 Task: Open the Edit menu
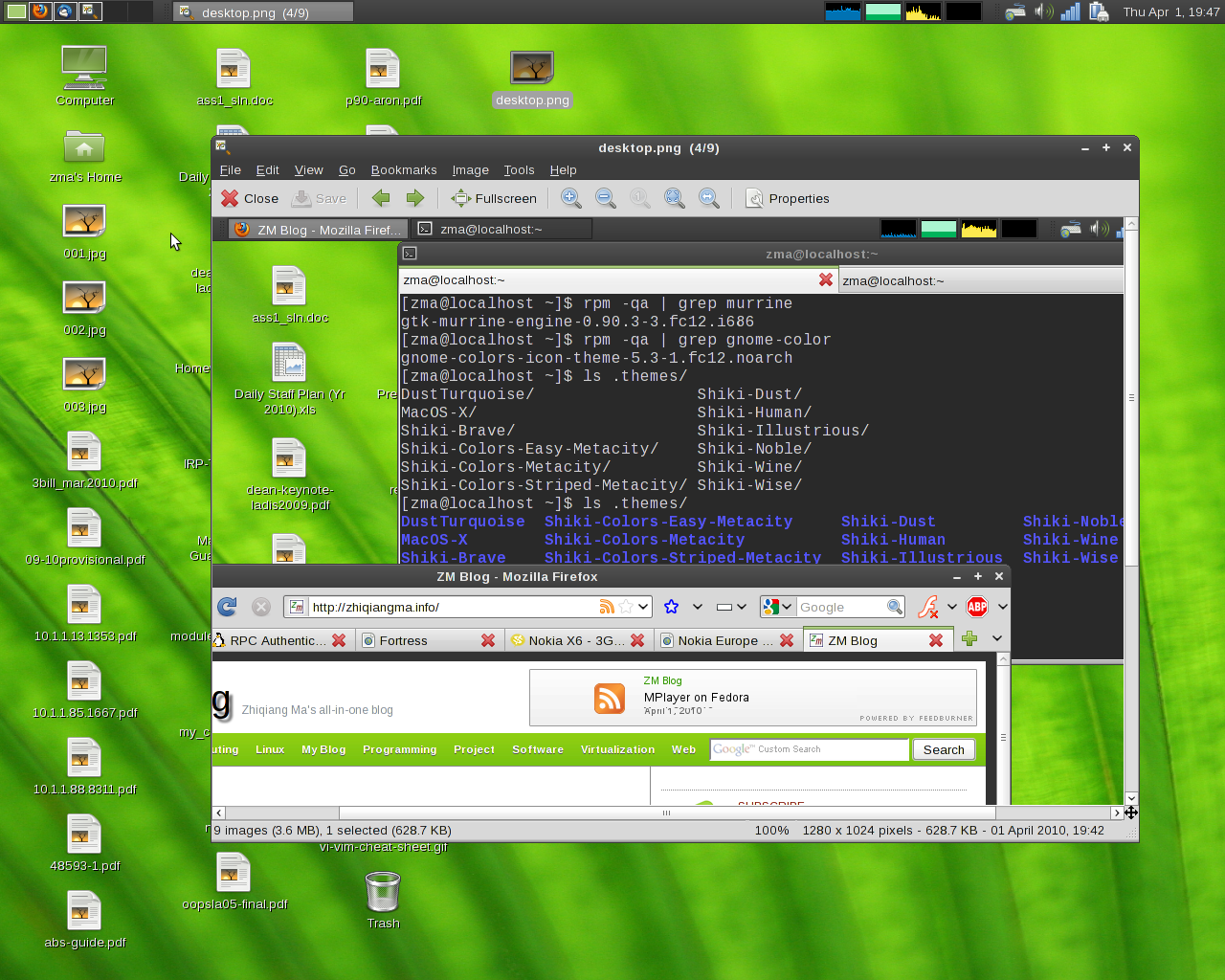coord(267,169)
